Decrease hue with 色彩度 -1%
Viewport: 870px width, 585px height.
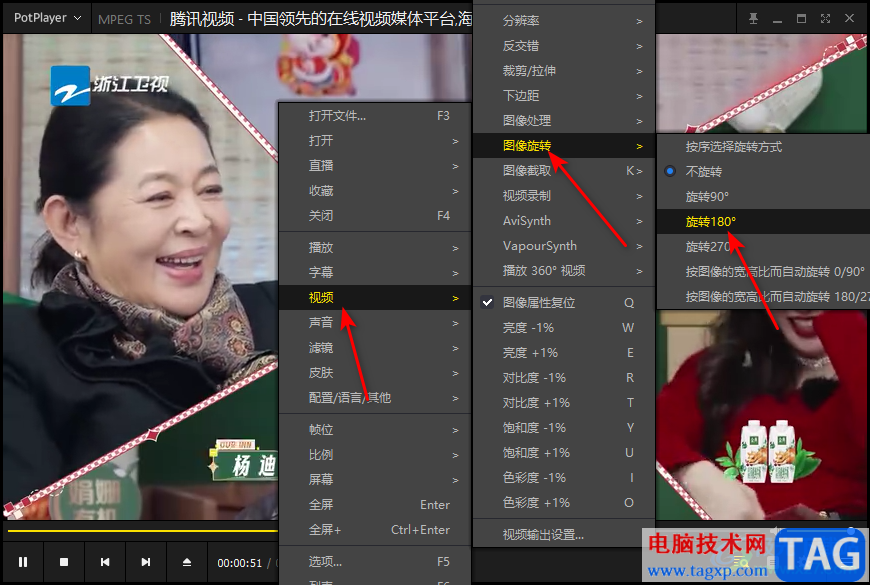[x=564, y=477]
